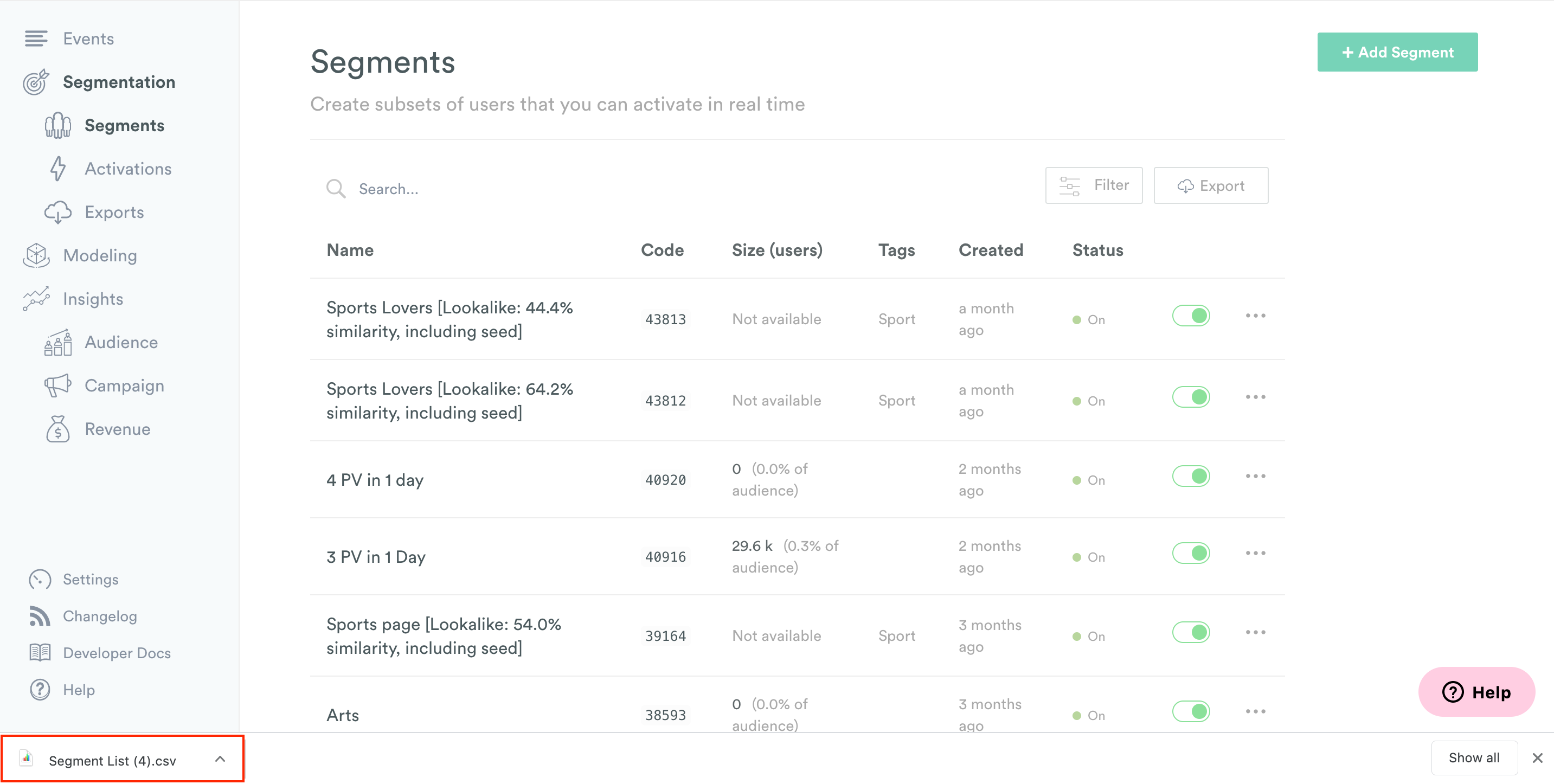Open the Revenue insights page
This screenshot has height=784, width=1554.
click(x=118, y=429)
